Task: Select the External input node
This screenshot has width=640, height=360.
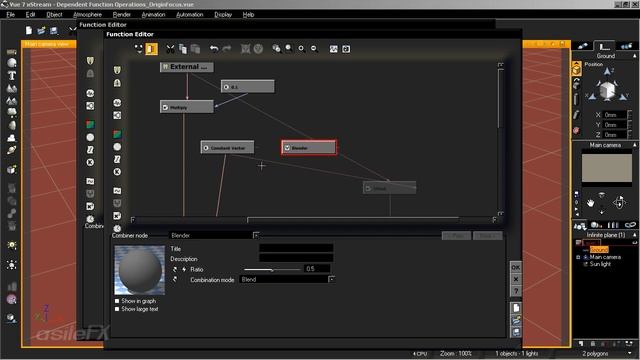Action: [187, 67]
